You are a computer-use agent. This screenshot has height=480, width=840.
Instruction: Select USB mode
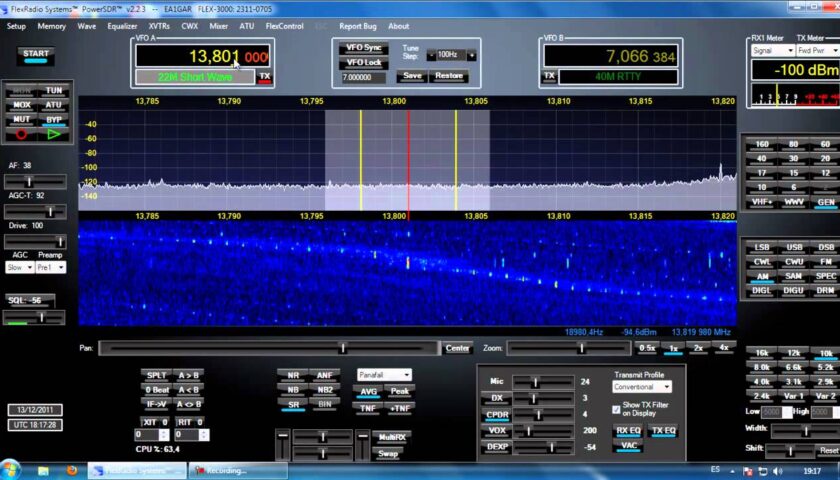pyautogui.click(x=794, y=248)
